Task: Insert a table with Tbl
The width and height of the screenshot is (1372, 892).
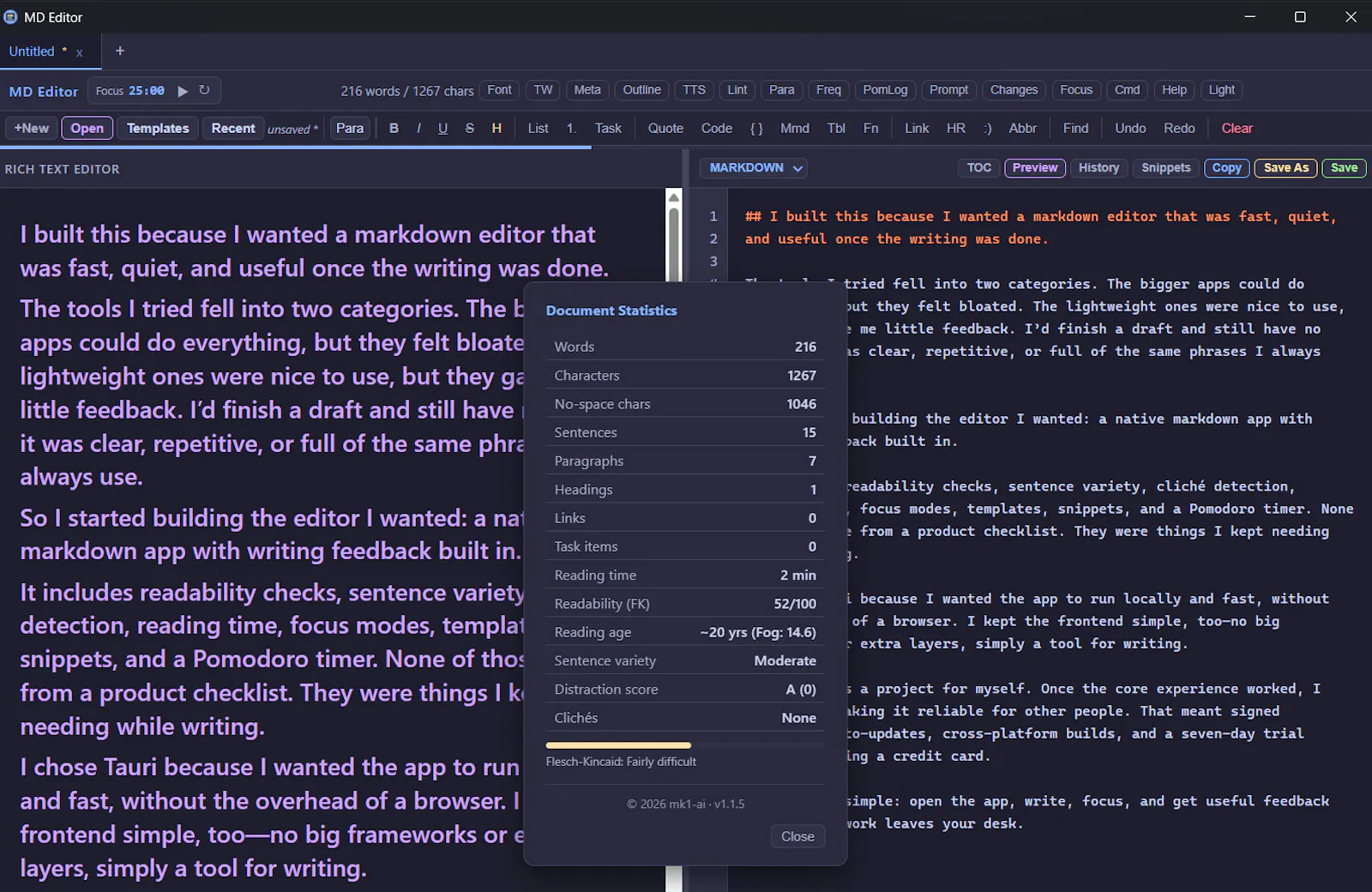Action: (836, 128)
